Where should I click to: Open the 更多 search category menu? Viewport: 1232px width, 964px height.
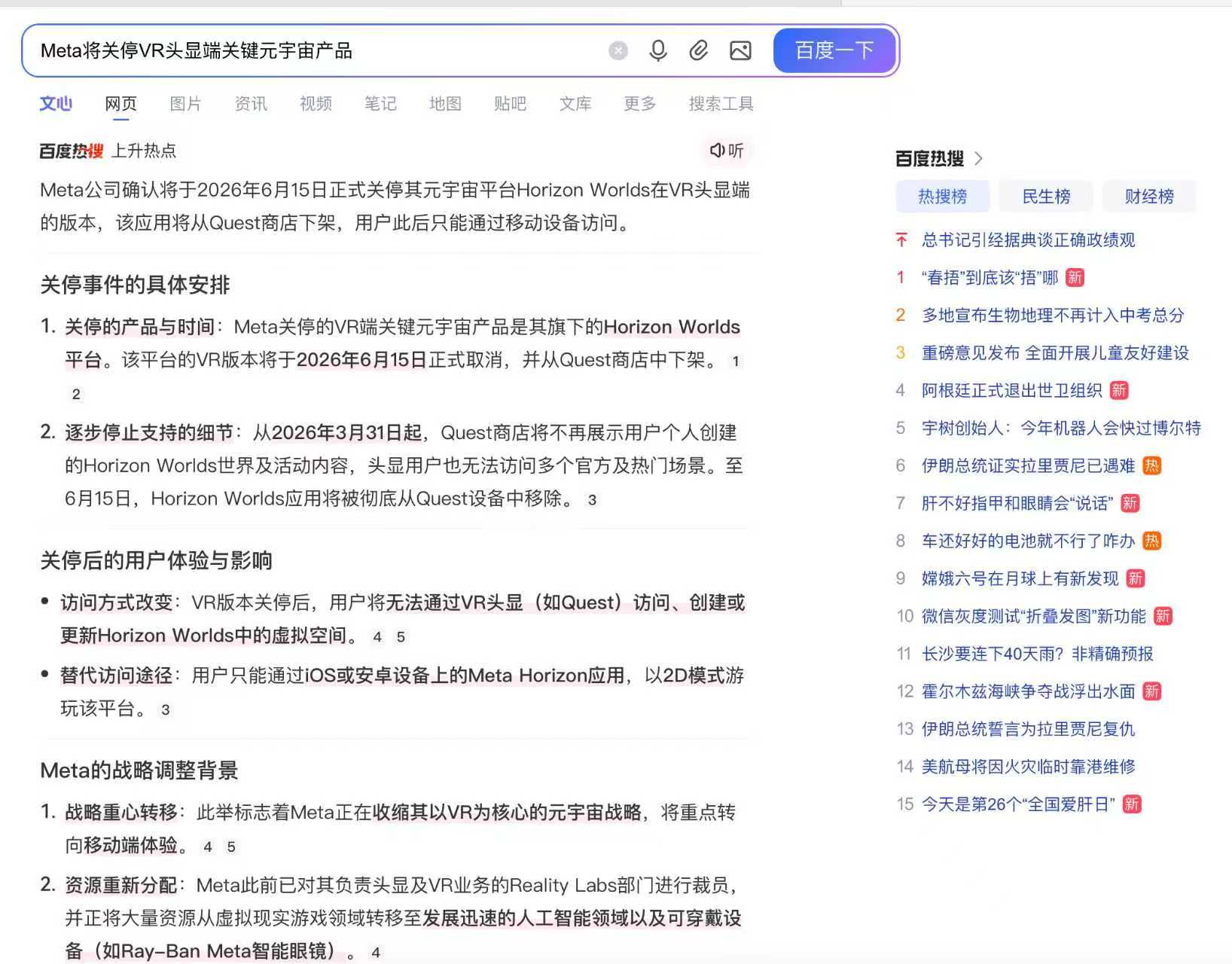(639, 104)
